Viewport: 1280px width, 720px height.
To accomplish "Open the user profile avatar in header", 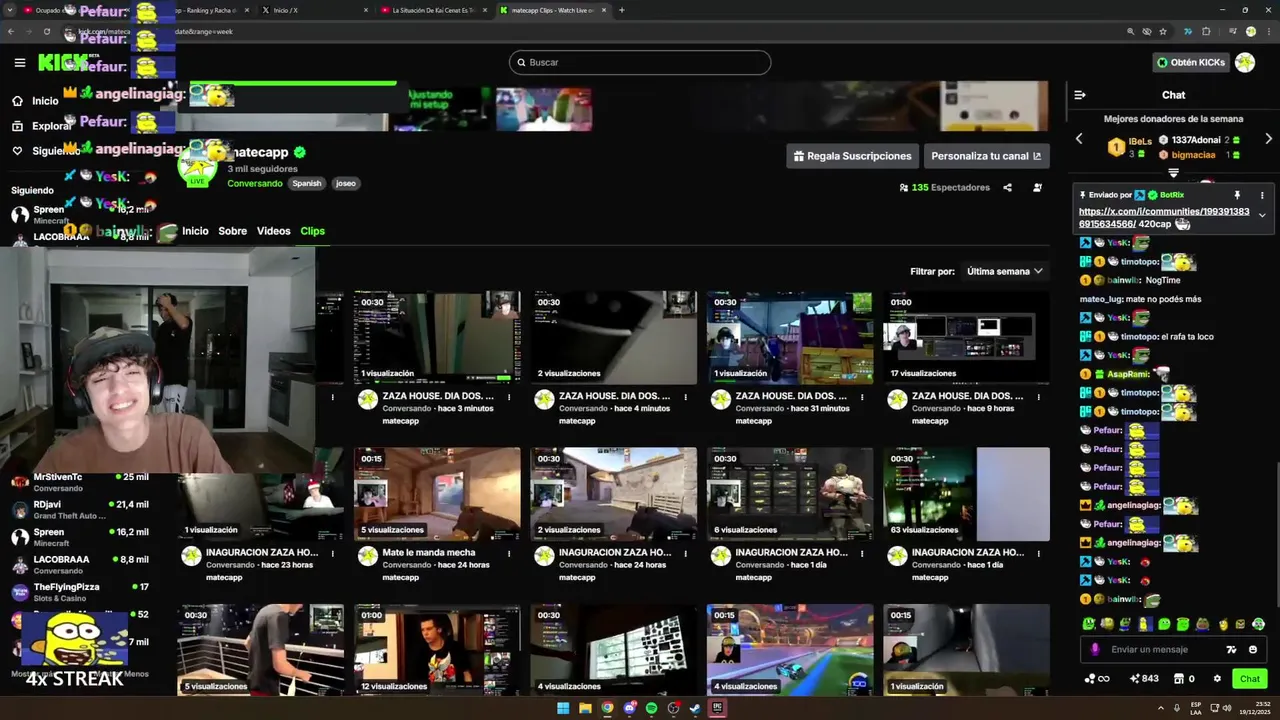I will tap(1245, 62).
